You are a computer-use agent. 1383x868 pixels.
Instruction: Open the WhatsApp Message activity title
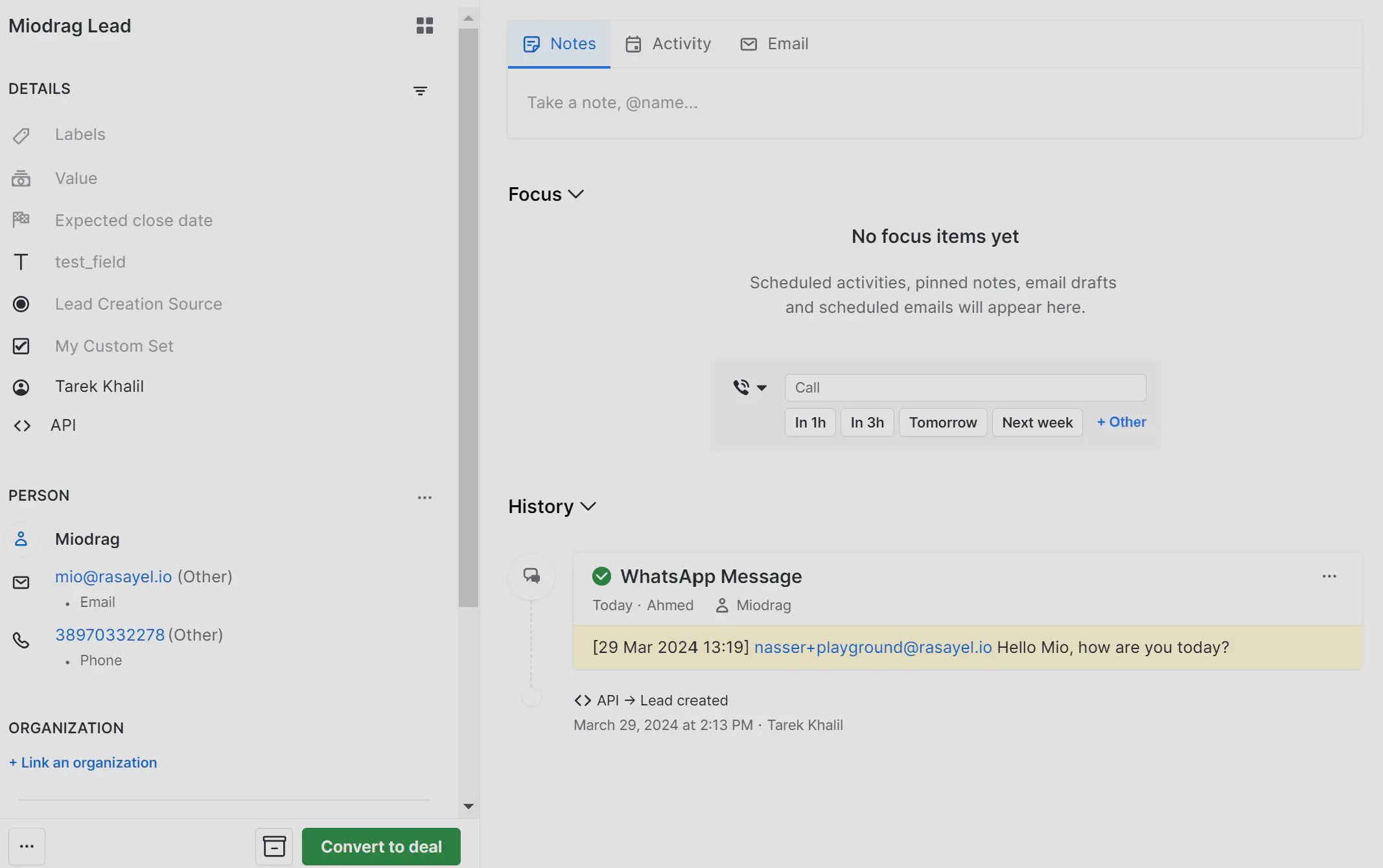tap(711, 577)
